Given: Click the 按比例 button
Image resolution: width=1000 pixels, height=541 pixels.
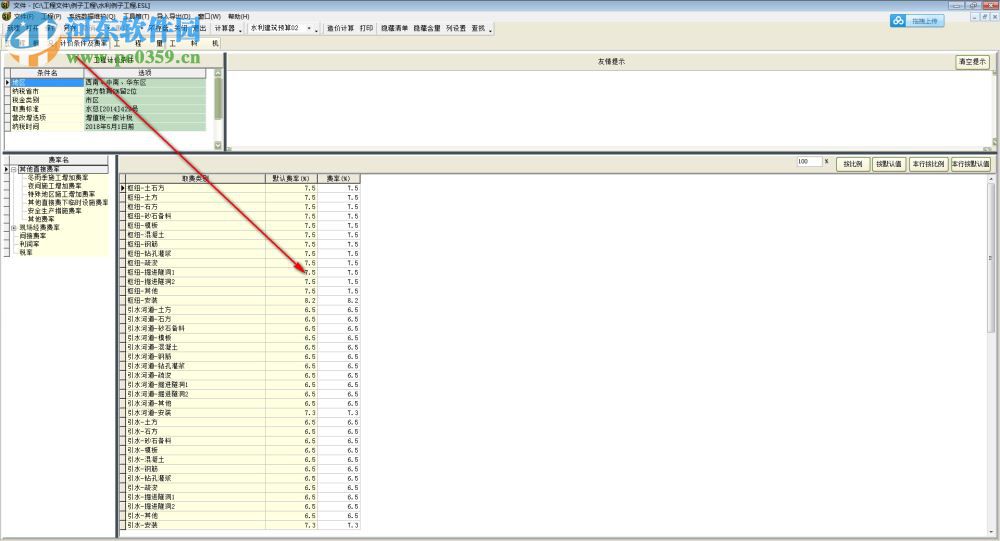Looking at the screenshot, I should [853, 164].
